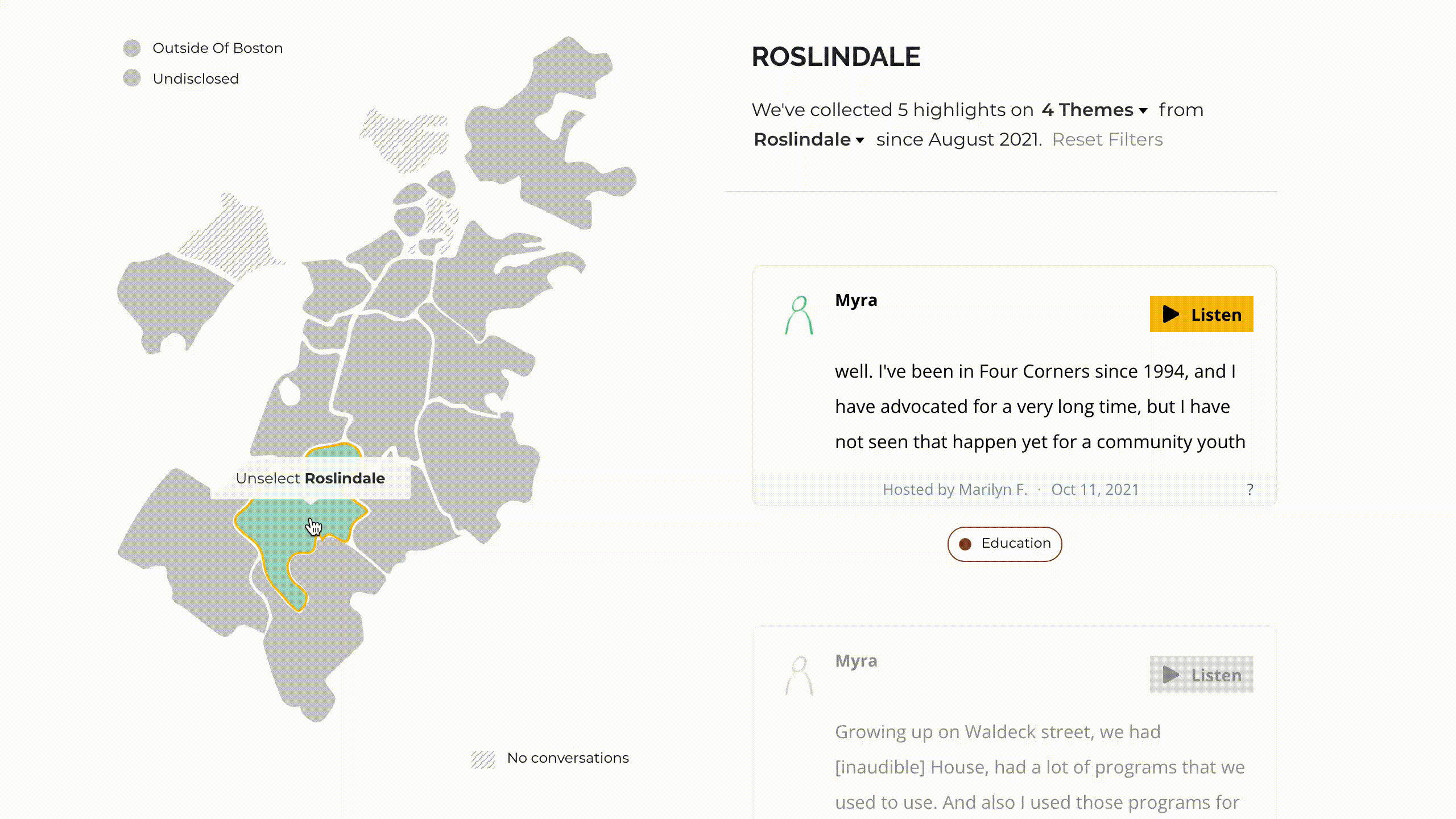
Task: Toggle the Outside Of Boston circle
Action: pos(132,48)
